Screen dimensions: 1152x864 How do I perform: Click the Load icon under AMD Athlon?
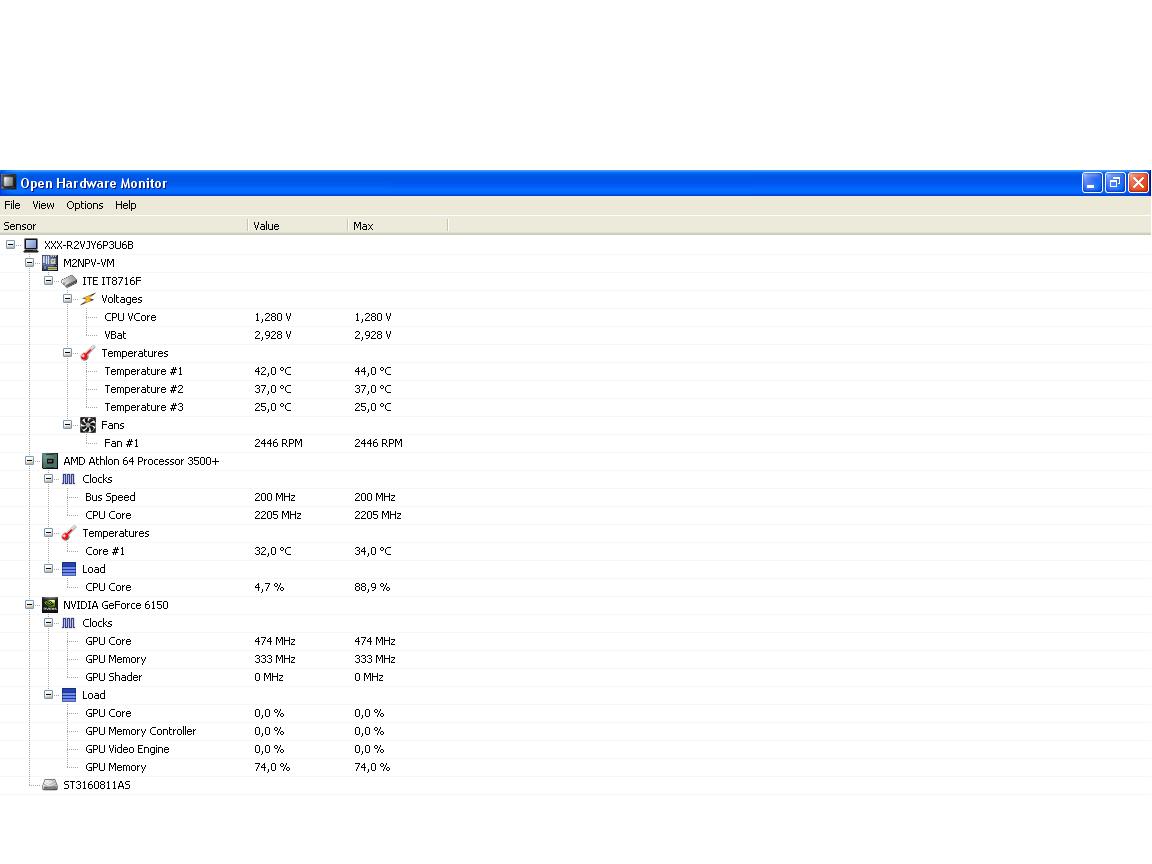coord(69,569)
